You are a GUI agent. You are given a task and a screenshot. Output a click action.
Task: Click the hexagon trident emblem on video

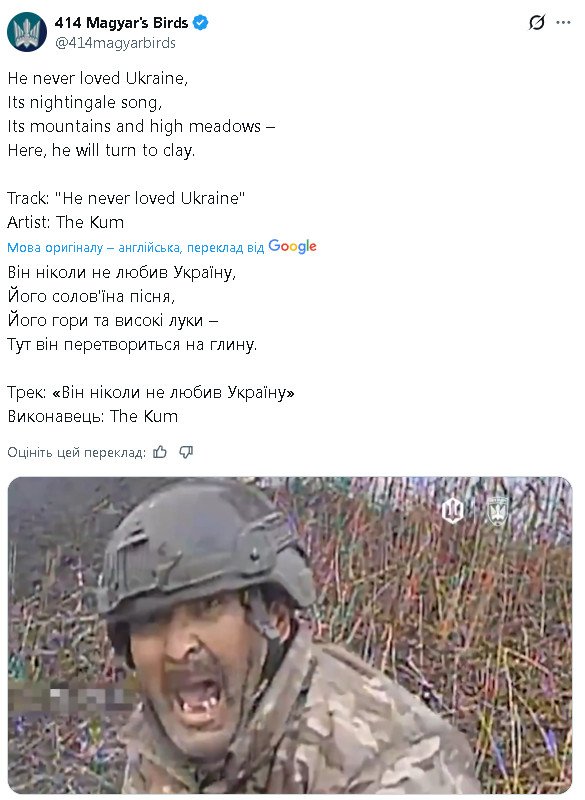pos(452,510)
